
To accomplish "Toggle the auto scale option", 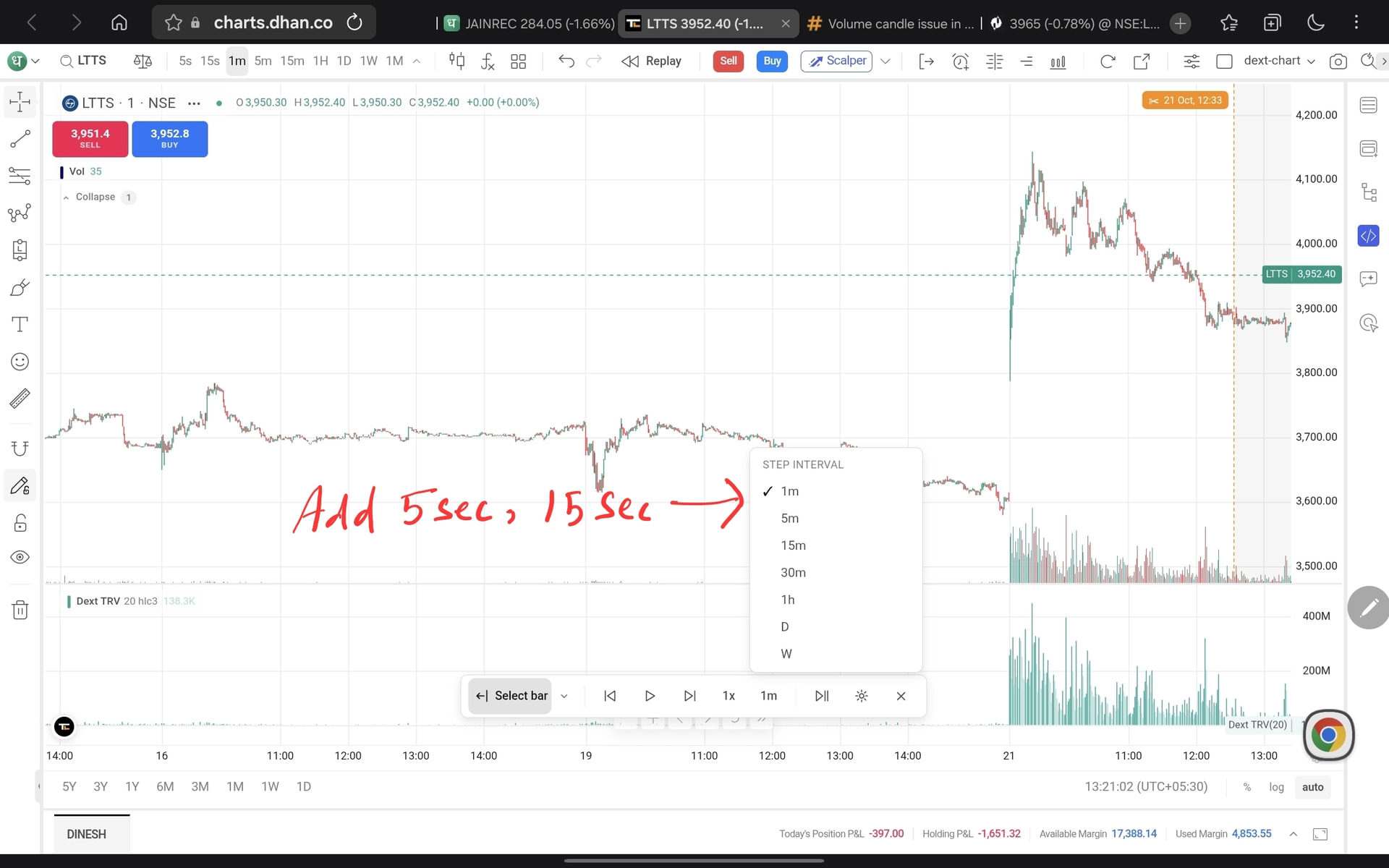I will (x=1312, y=787).
